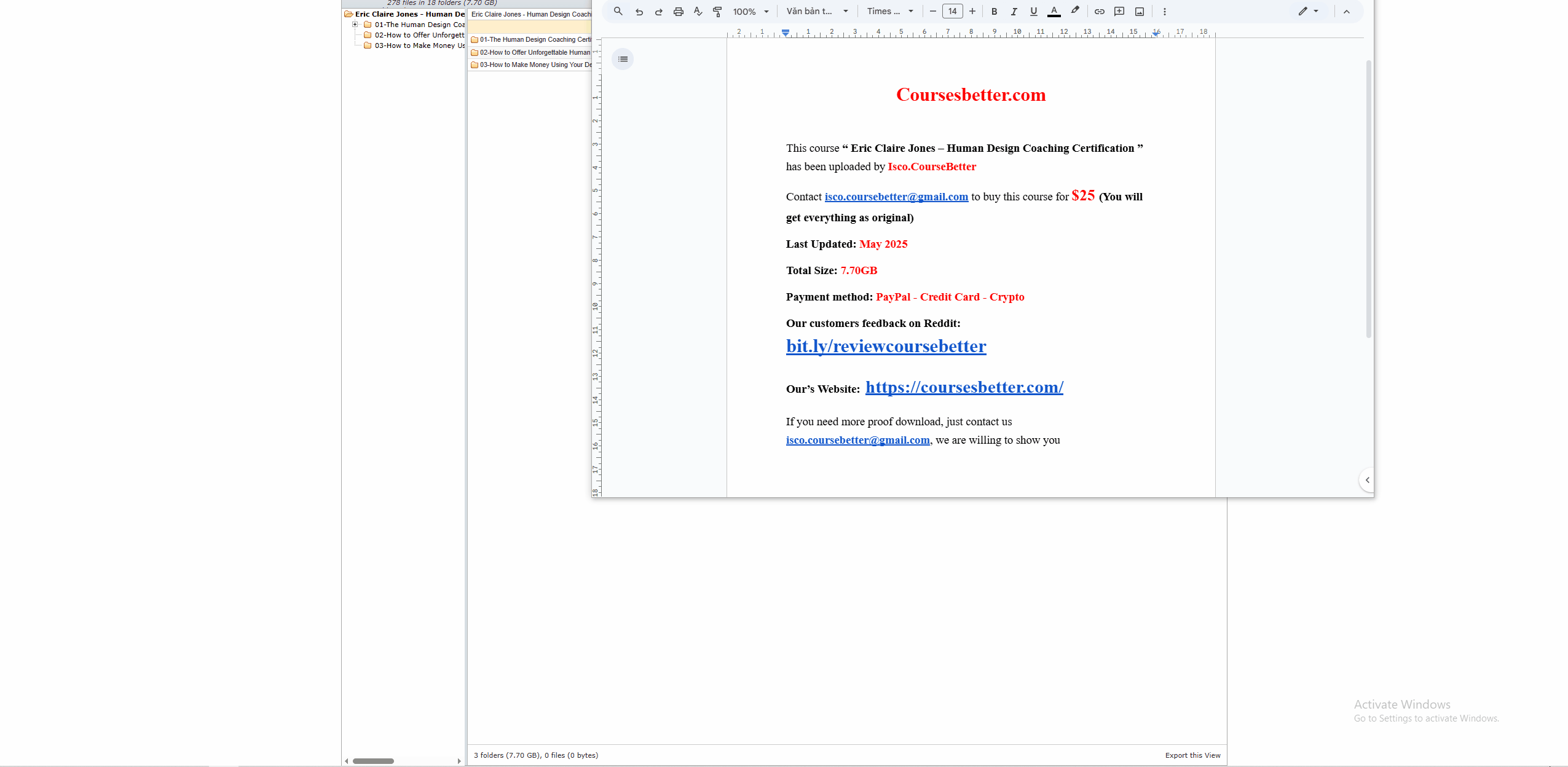Open the bit.ly/reviewcoursebetter link
The width and height of the screenshot is (1568, 767).
886,346
